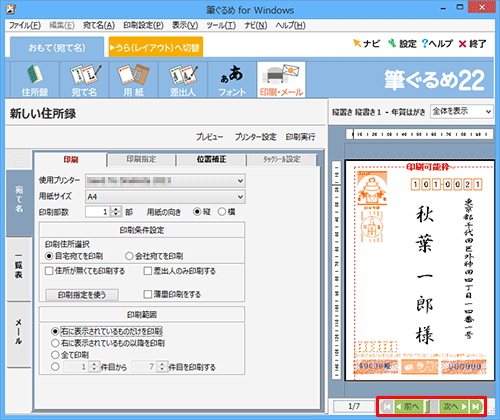Select 全て印刷 range option
500x420 pixels.
[70, 355]
